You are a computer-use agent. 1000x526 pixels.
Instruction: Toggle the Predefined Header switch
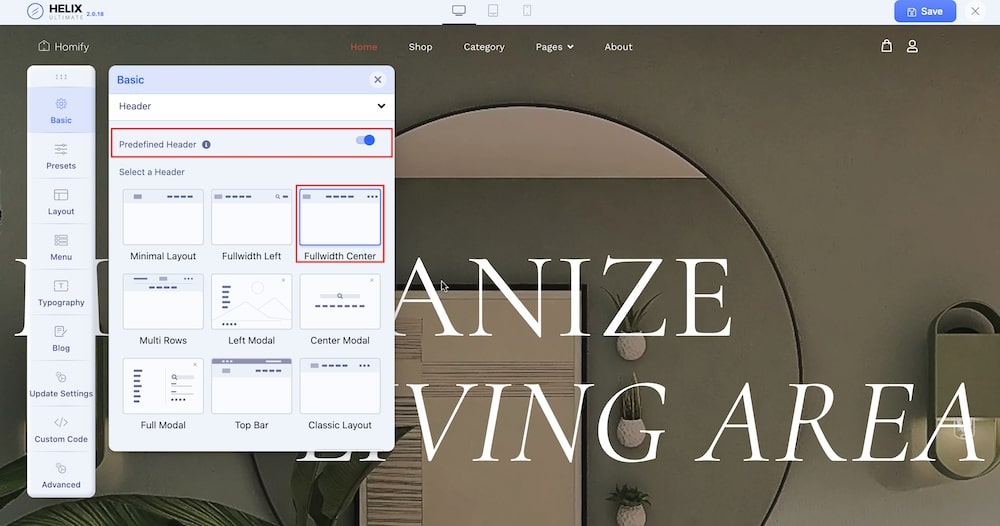(x=365, y=140)
